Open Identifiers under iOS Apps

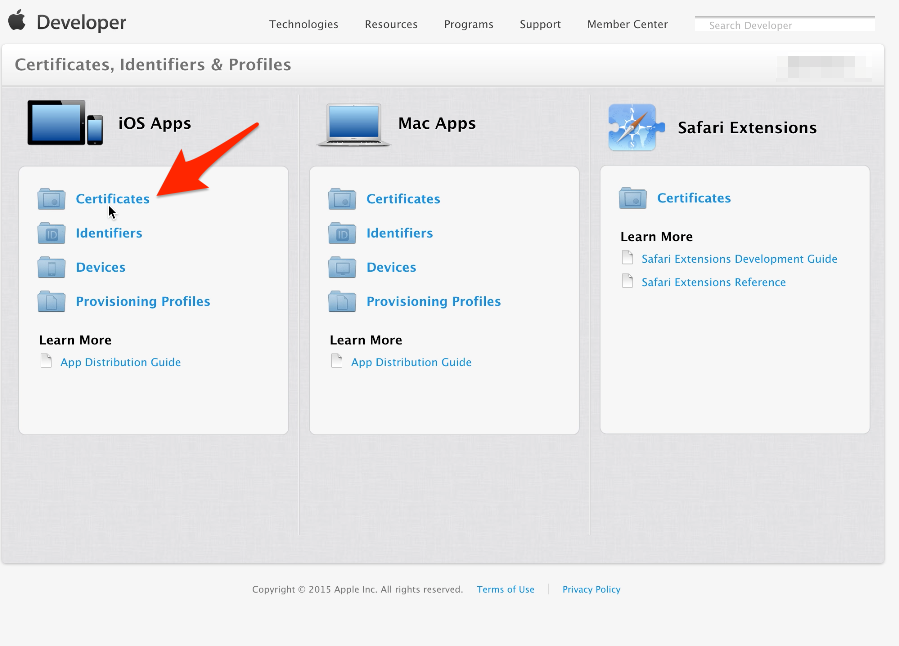coord(109,233)
